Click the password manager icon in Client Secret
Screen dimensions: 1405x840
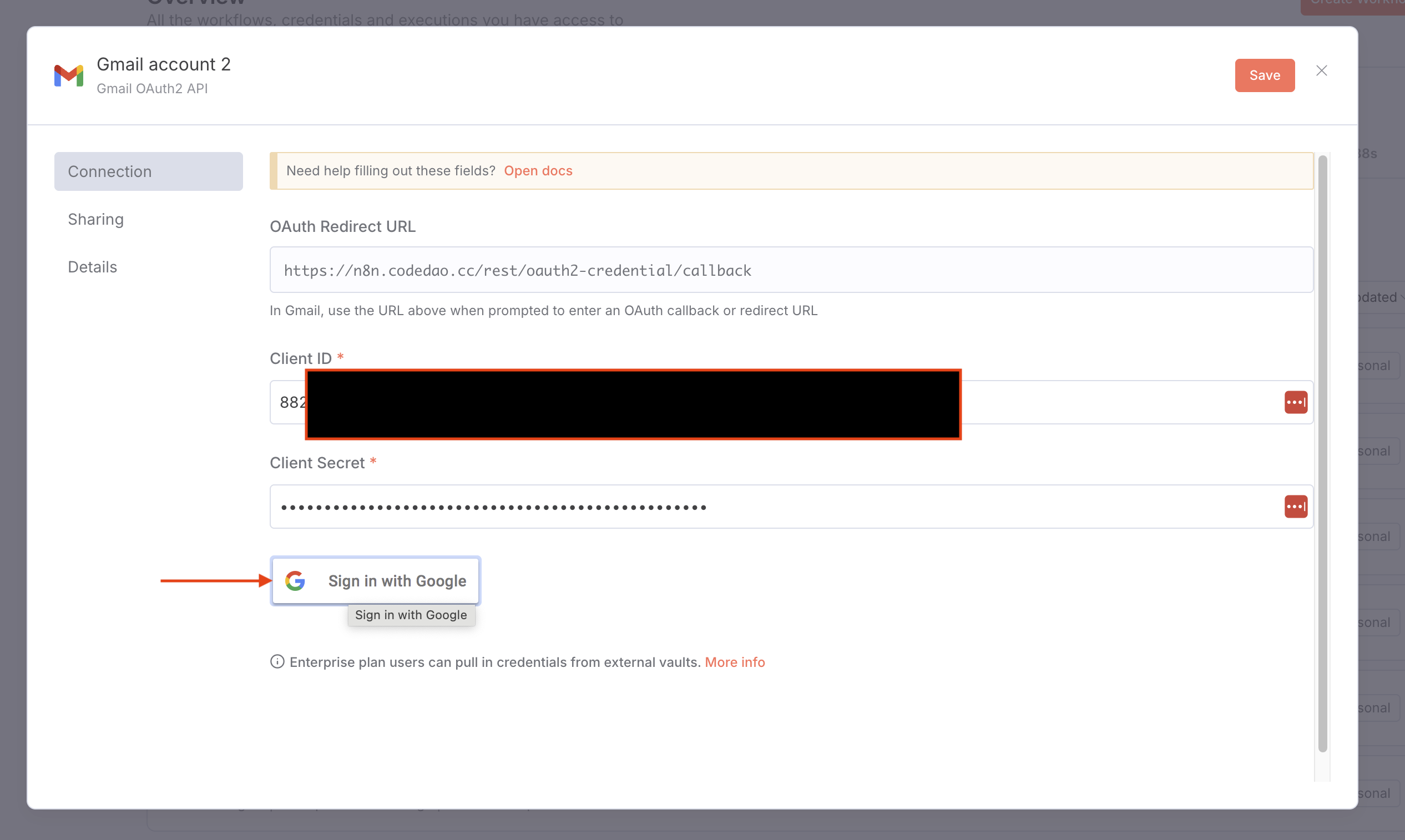pos(1295,507)
